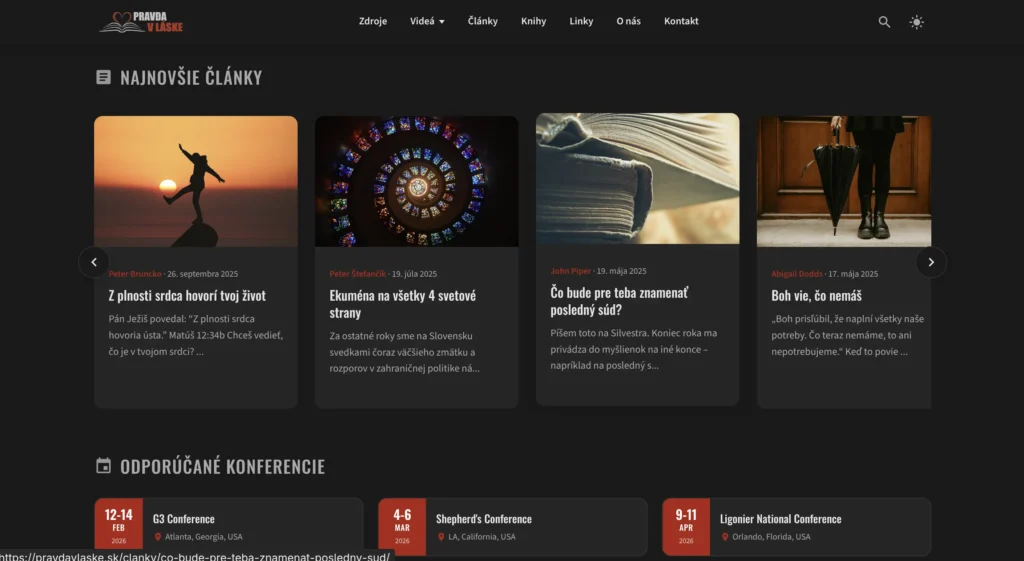Go to Zdroje in navigation
Viewport: 1024px width, 561px height.
(373, 21)
